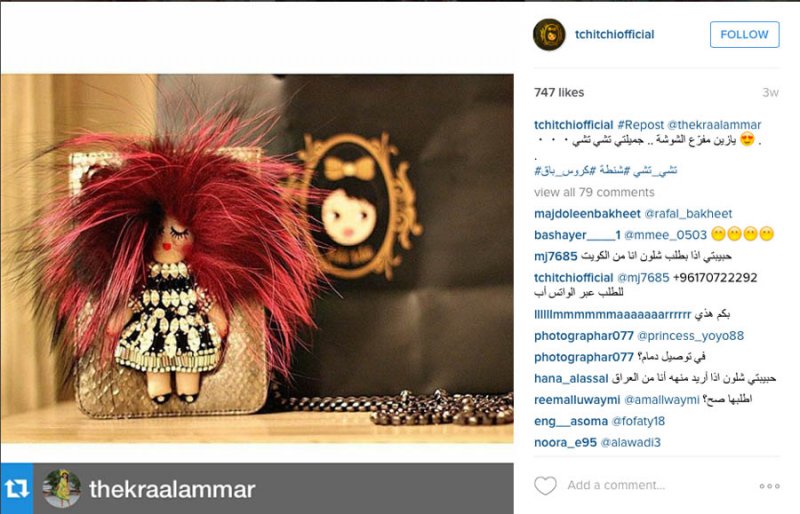Click hana_alassal commenter username

[571, 378]
